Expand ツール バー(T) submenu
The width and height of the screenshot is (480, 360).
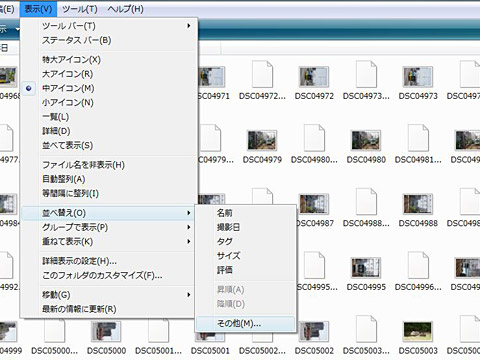pyautogui.click(x=109, y=26)
